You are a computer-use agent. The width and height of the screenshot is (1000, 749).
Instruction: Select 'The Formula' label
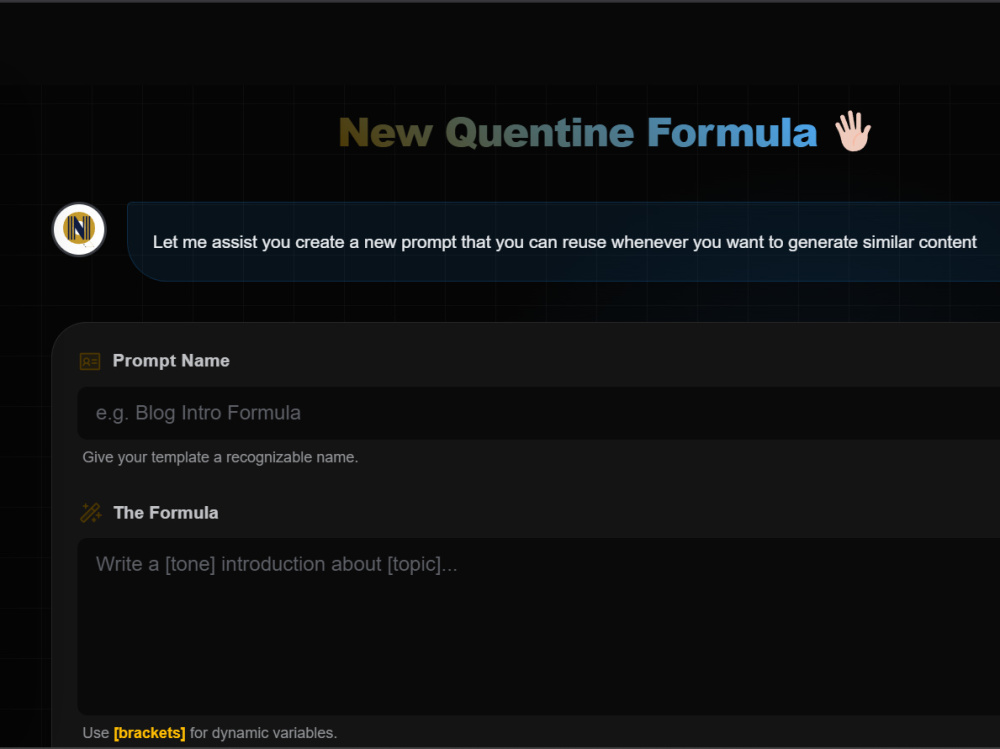166,513
